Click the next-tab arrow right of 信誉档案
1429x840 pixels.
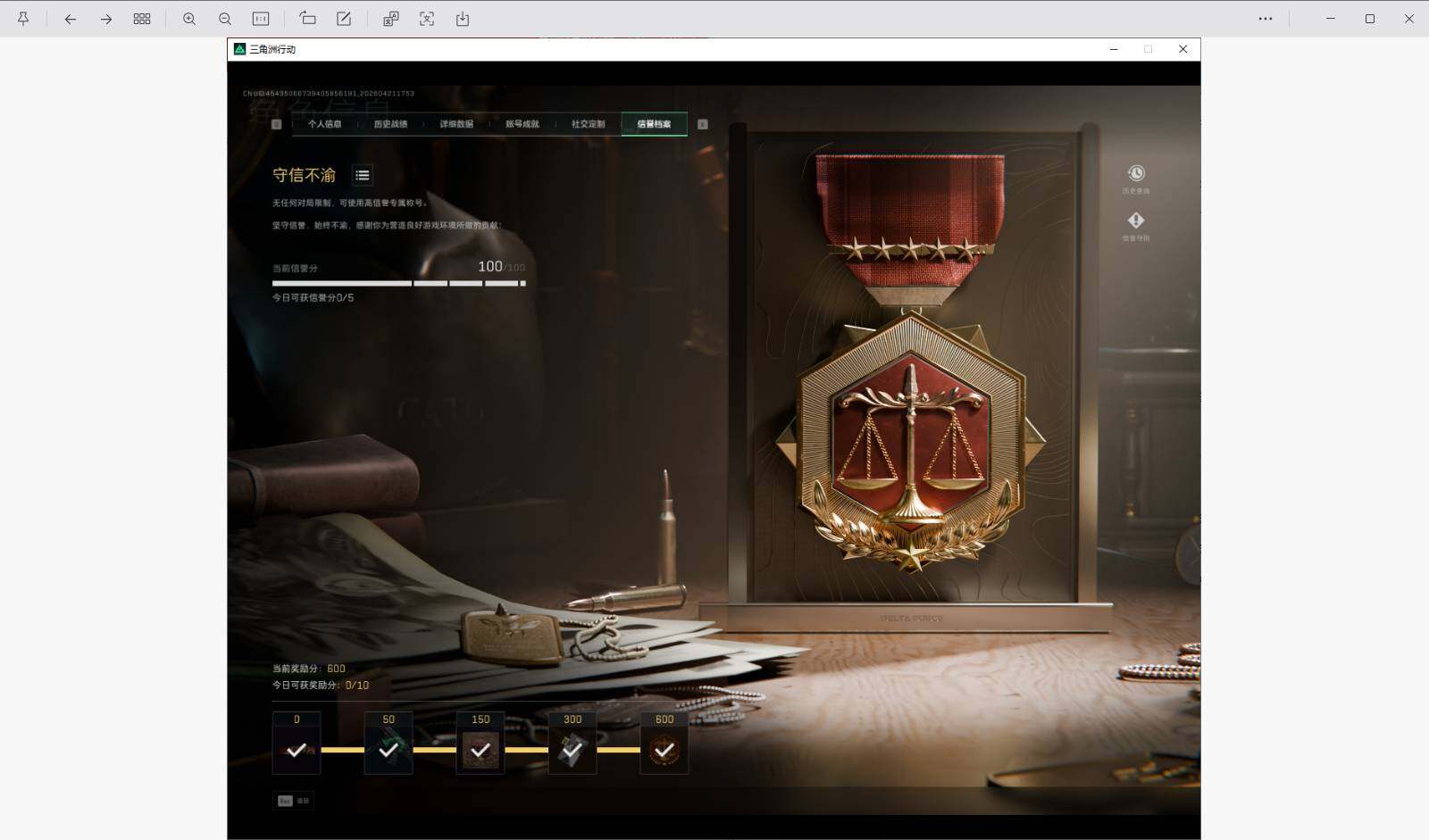pyautogui.click(x=703, y=124)
